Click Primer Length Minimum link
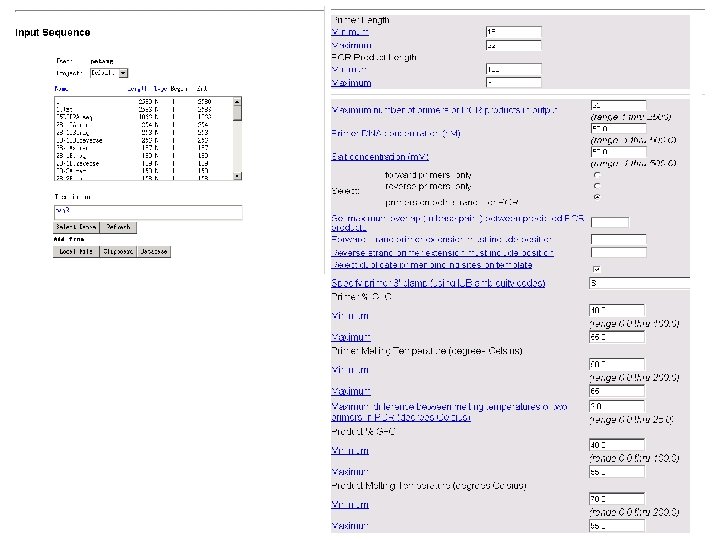The image size is (720, 540). (x=350, y=32)
